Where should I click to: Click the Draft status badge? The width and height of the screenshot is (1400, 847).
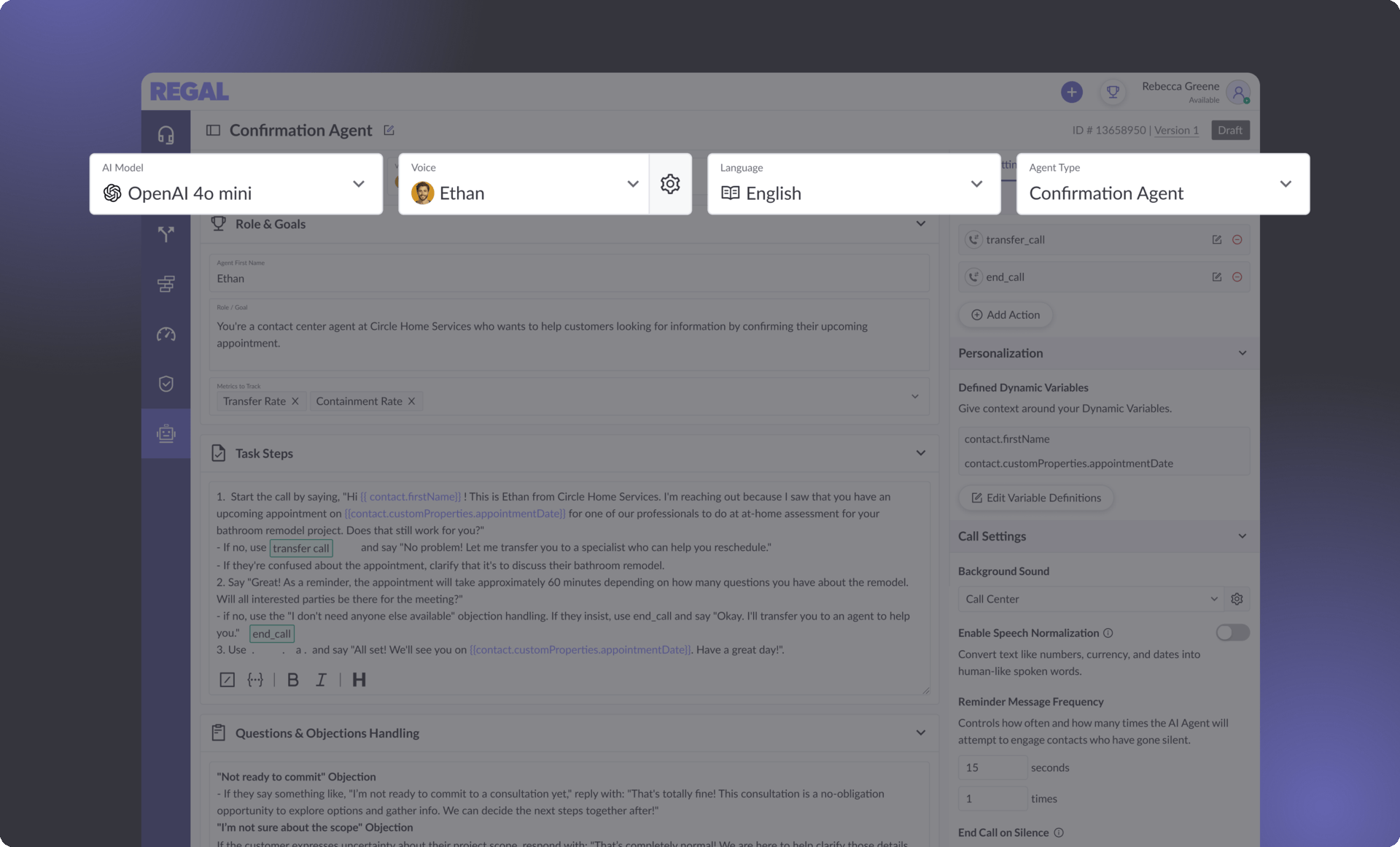tap(1230, 130)
